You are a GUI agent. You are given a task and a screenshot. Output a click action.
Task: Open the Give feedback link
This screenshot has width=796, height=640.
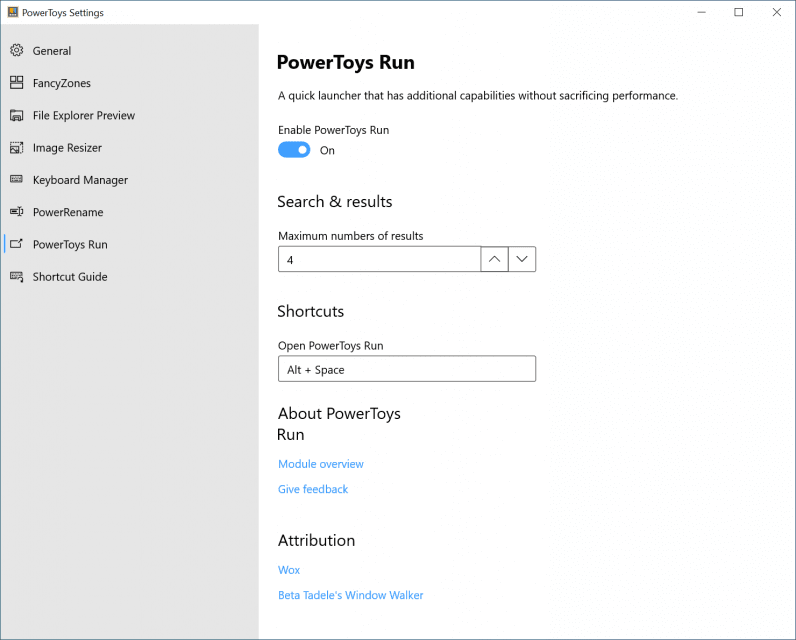pyautogui.click(x=313, y=489)
